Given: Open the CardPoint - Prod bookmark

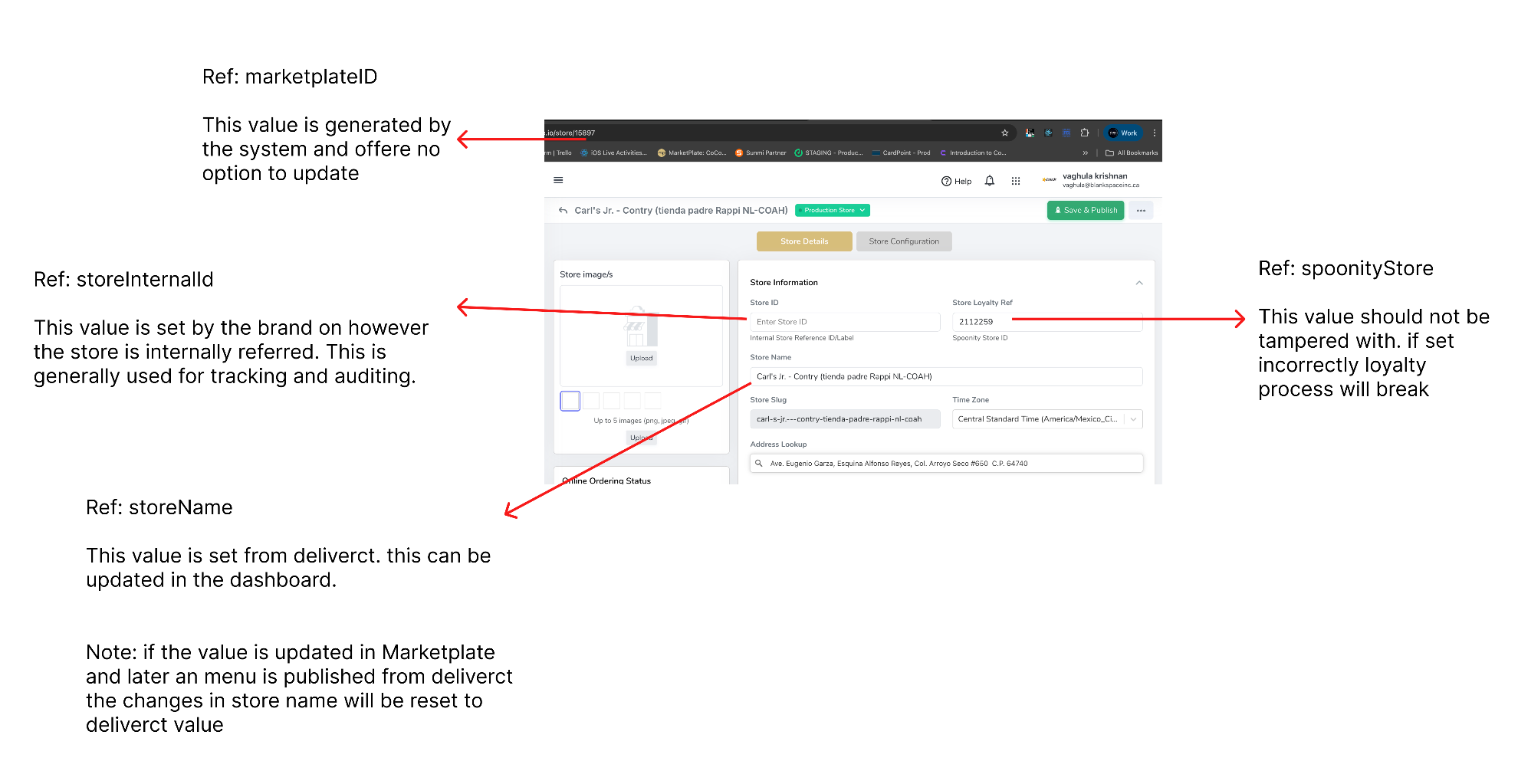Looking at the screenshot, I should (901, 153).
